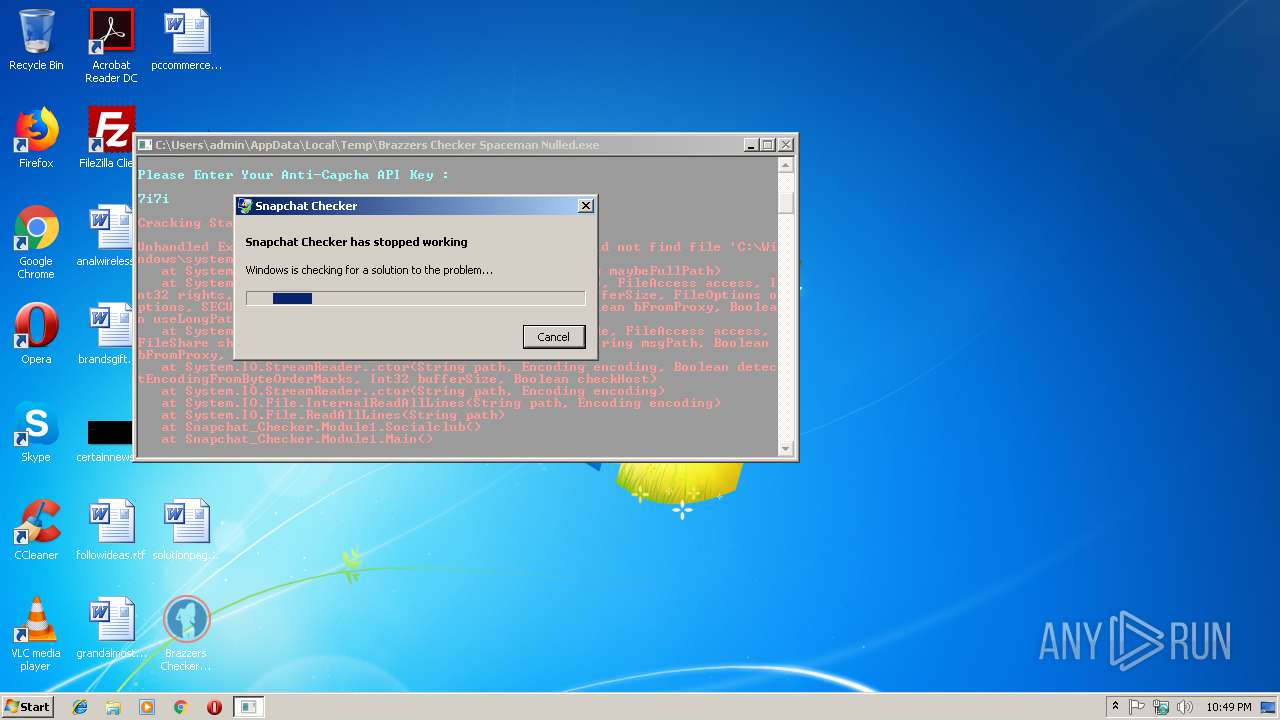1280x720 pixels.
Task: Open the solutionpag document icon
Action: pyautogui.click(x=187, y=530)
